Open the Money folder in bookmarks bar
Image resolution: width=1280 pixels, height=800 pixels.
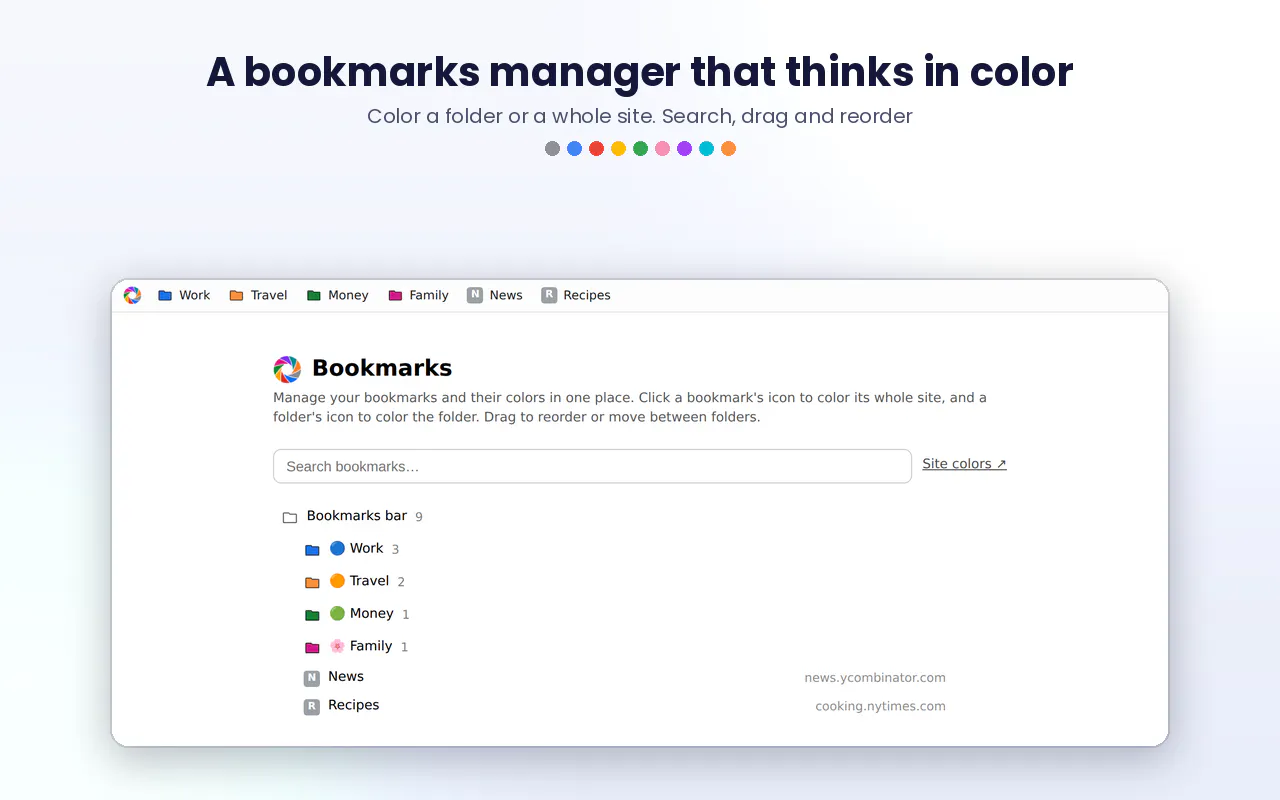pyautogui.click(x=338, y=295)
